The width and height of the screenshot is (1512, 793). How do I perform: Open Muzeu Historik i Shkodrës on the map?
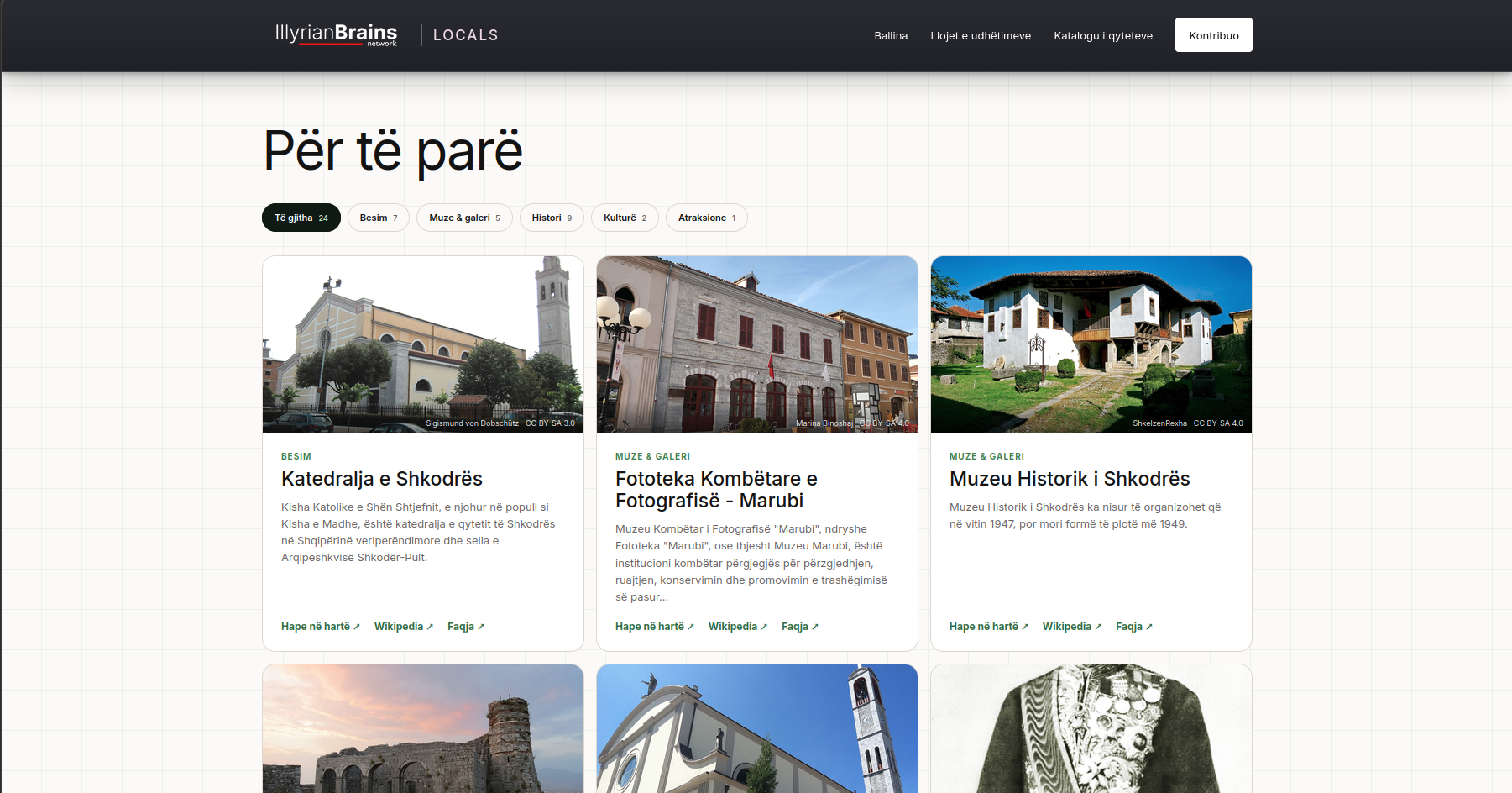(x=989, y=627)
